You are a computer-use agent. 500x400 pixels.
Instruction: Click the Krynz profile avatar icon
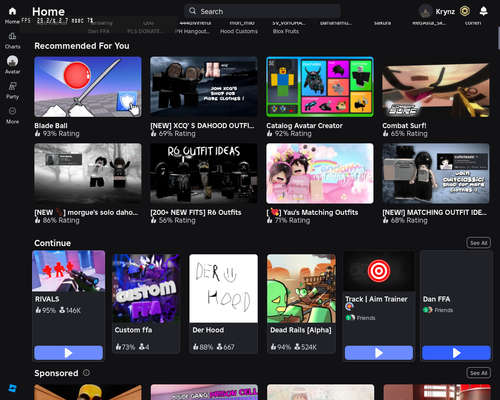click(425, 11)
